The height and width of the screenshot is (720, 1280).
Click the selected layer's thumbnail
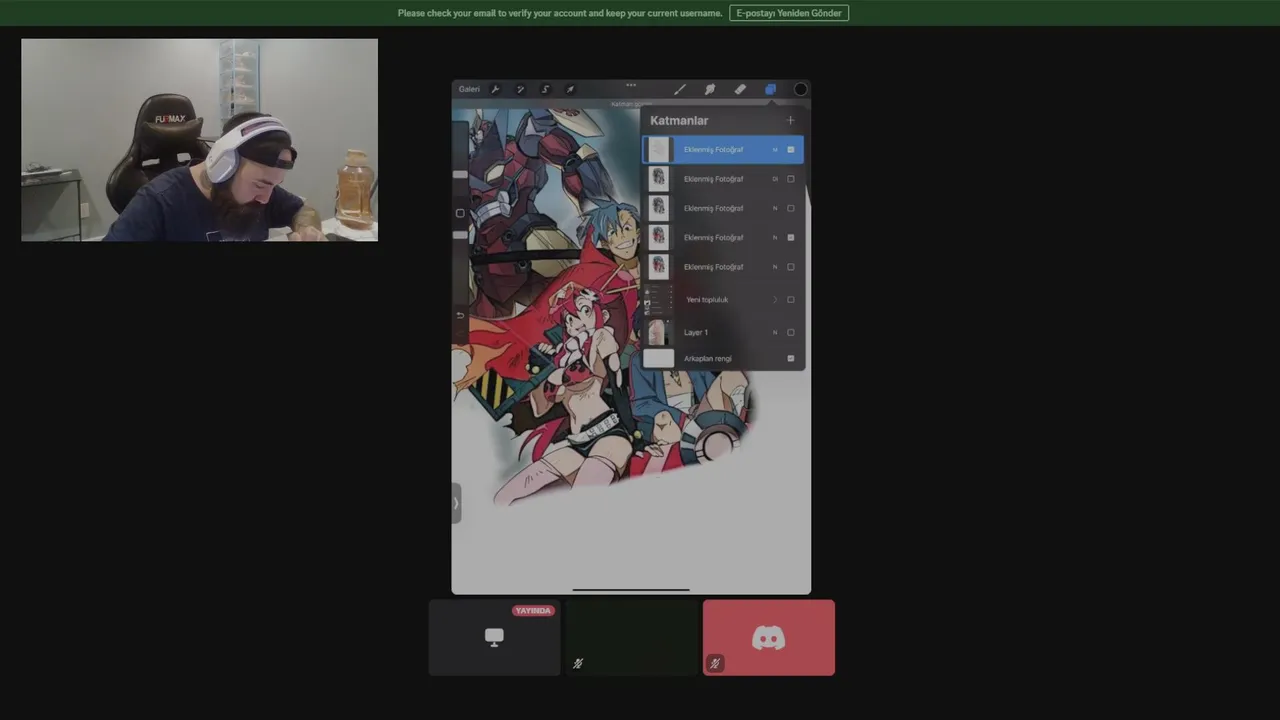(658, 150)
